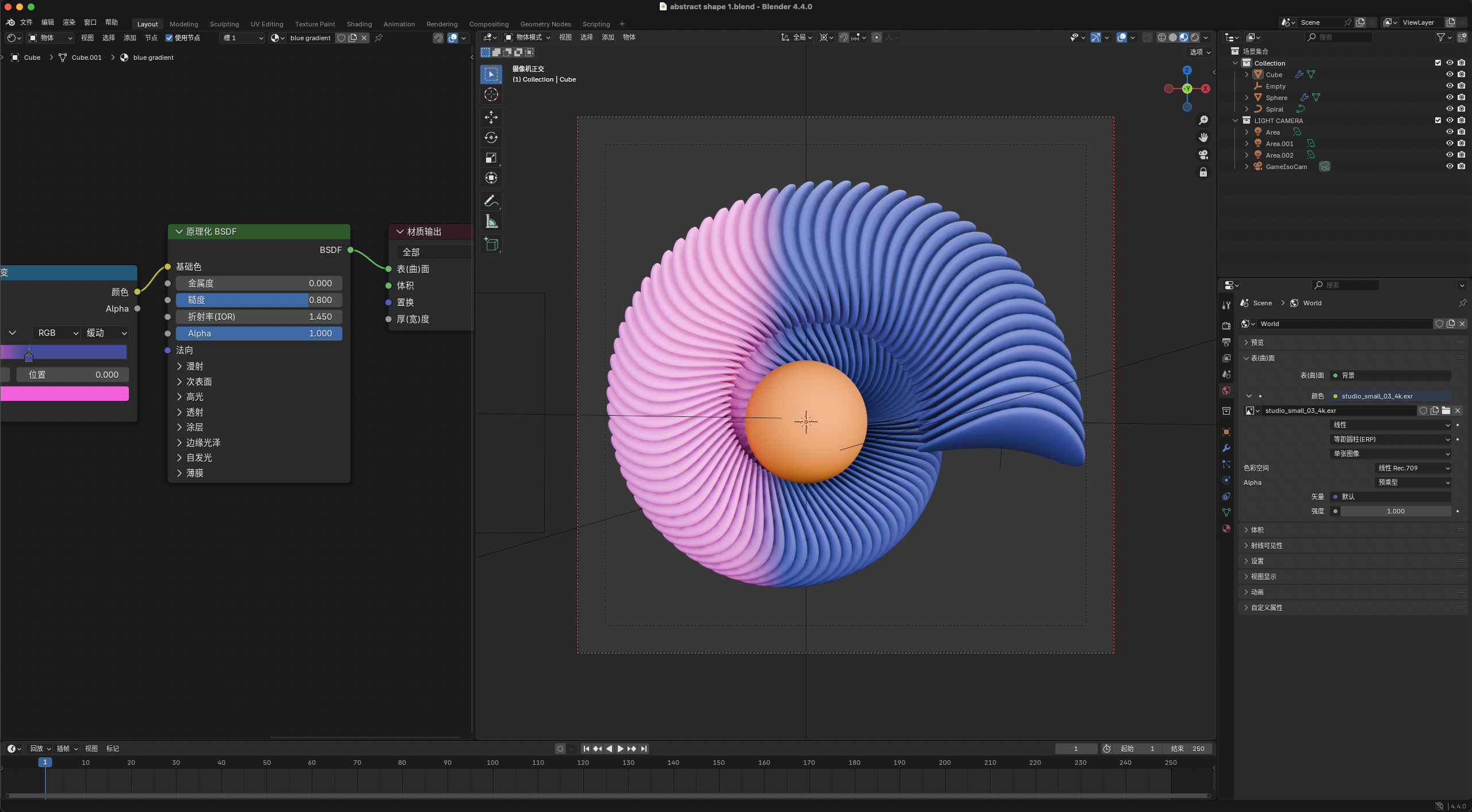Select the Rotate tool
The width and height of the screenshot is (1472, 812).
(491, 137)
